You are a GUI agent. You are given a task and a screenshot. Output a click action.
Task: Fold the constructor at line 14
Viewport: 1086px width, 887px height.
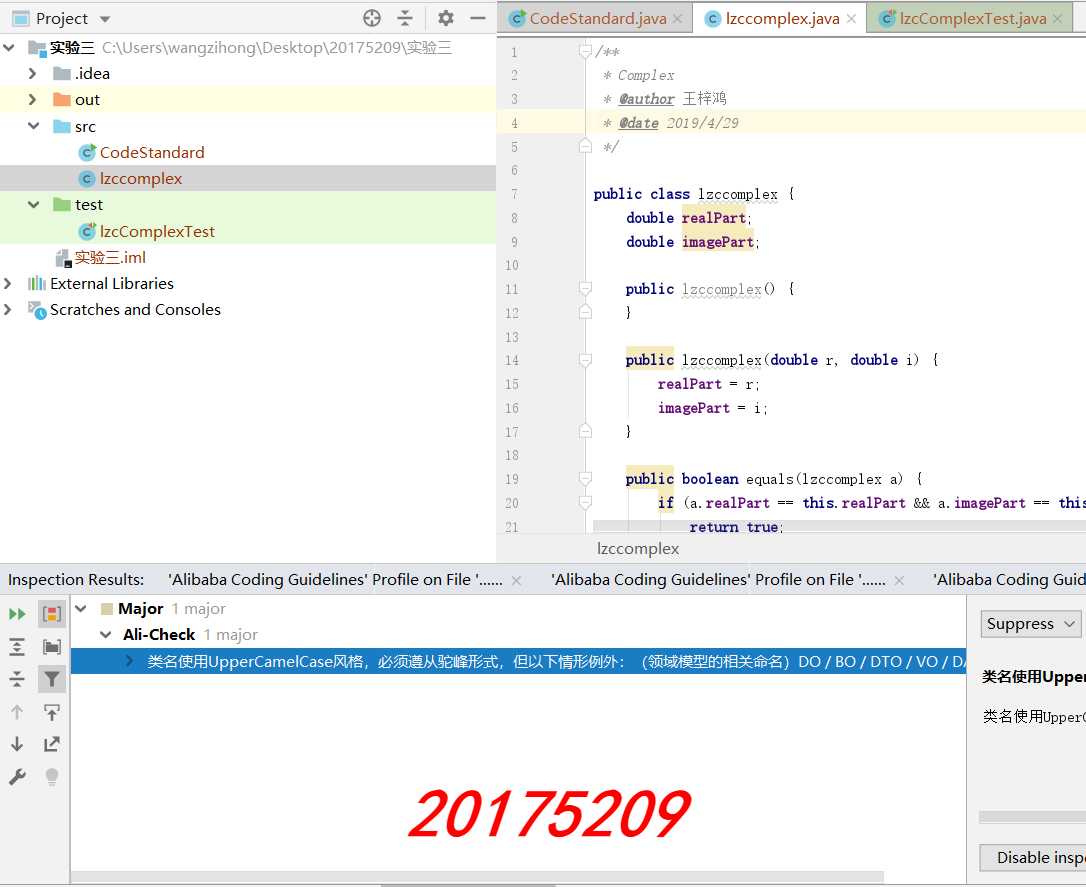[x=585, y=360]
